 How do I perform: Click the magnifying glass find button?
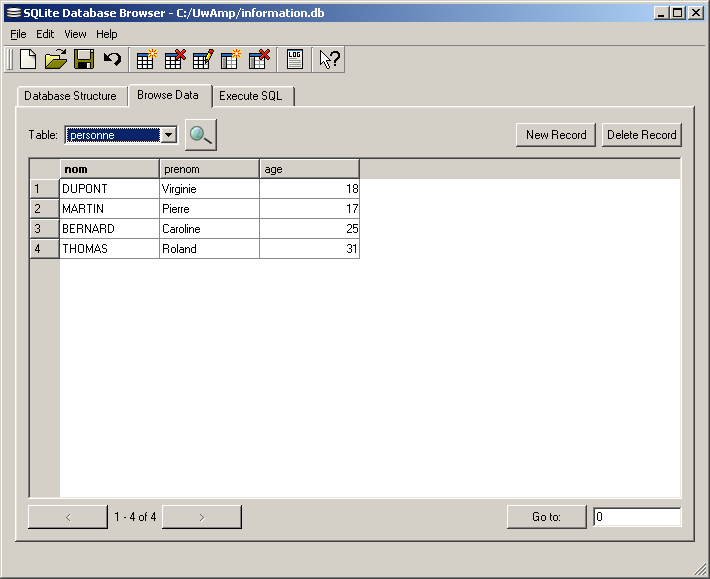[201, 135]
